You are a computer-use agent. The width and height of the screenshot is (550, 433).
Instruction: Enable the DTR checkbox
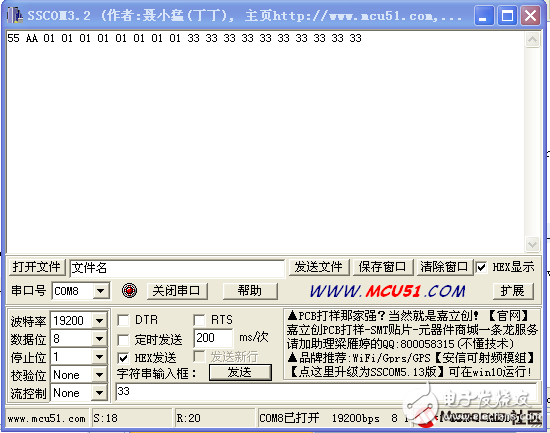123,320
